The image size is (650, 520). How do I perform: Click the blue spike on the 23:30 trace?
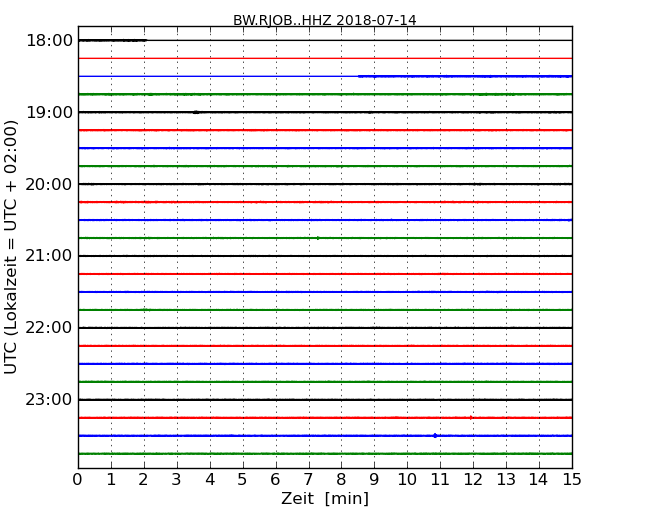tap(435, 435)
